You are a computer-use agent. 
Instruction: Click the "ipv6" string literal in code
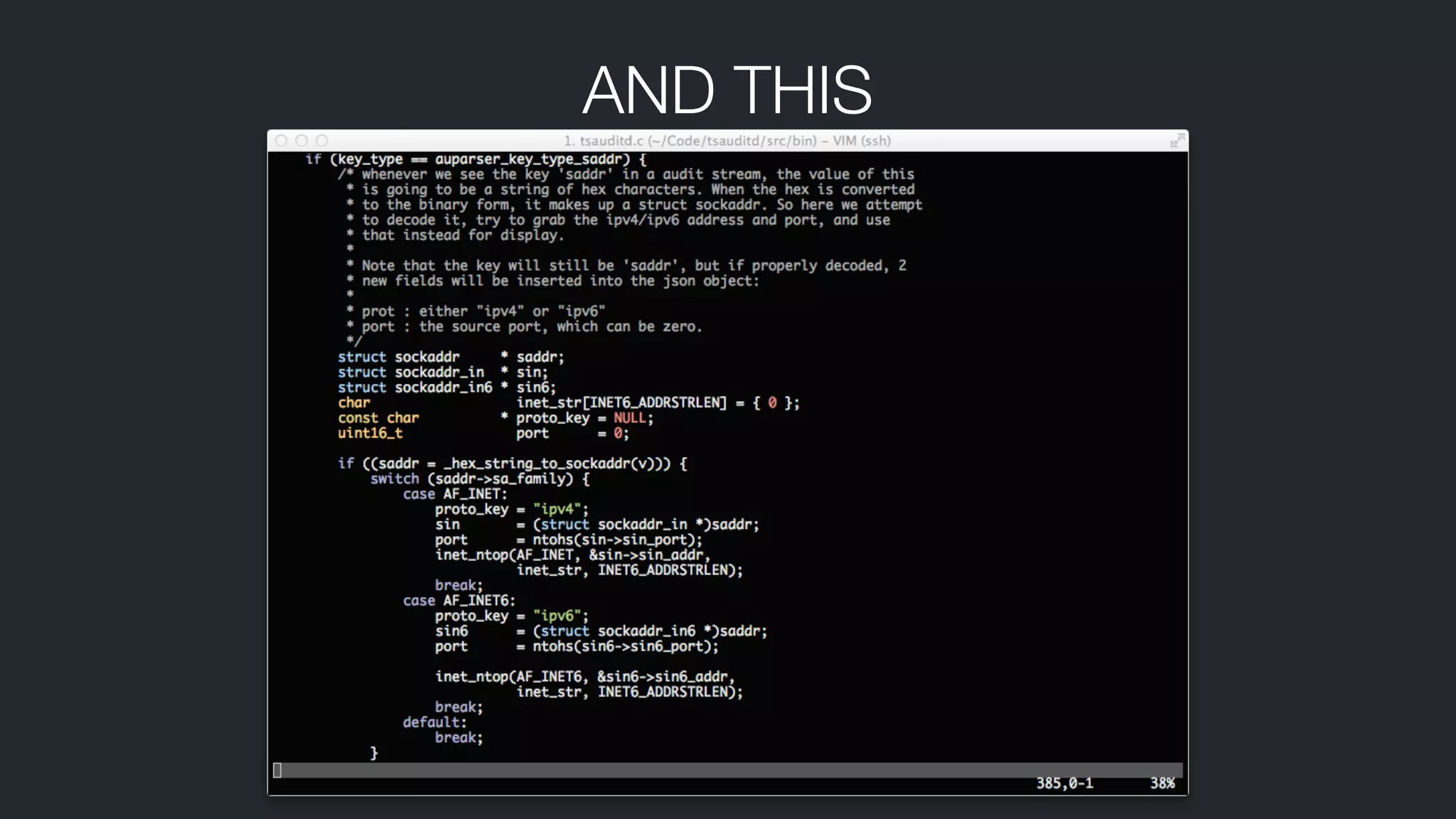point(557,616)
